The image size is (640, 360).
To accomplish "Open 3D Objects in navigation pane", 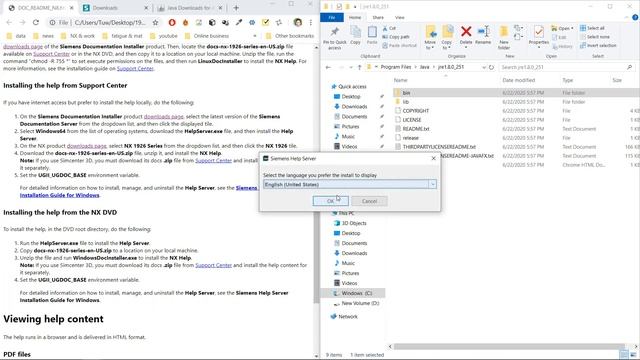I will [x=353, y=223].
